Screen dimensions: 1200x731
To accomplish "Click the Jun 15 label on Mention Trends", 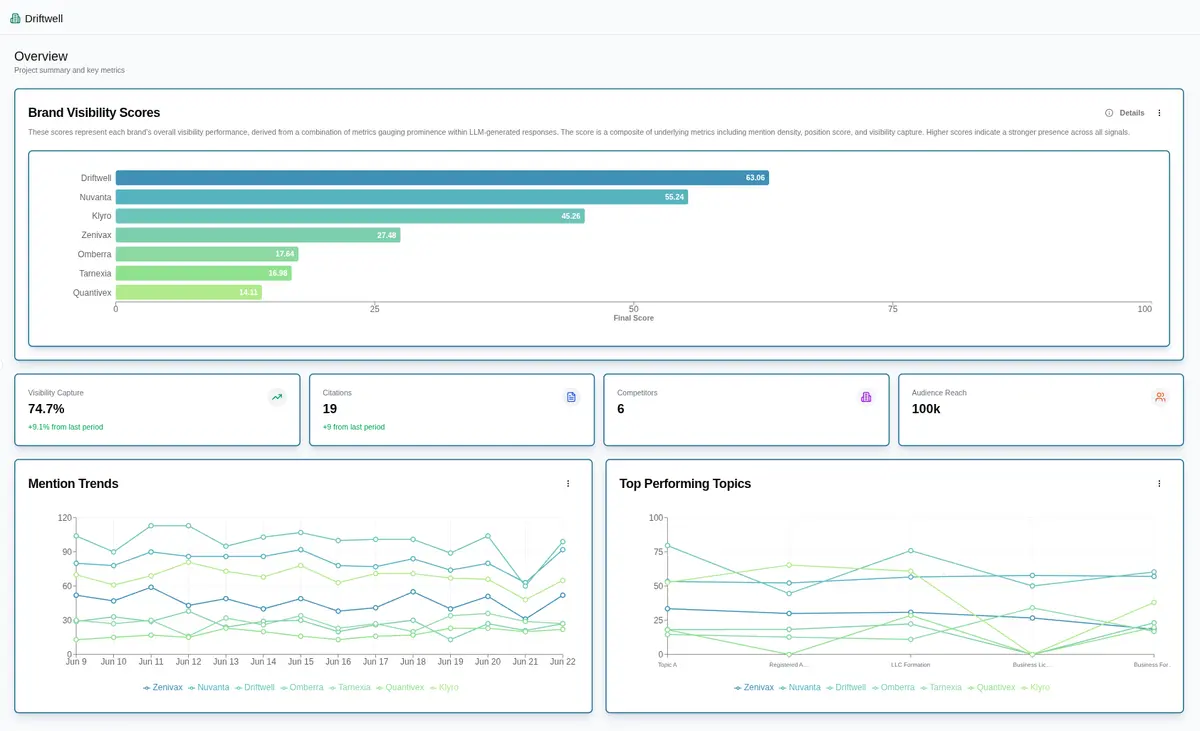I will click(x=300, y=662).
